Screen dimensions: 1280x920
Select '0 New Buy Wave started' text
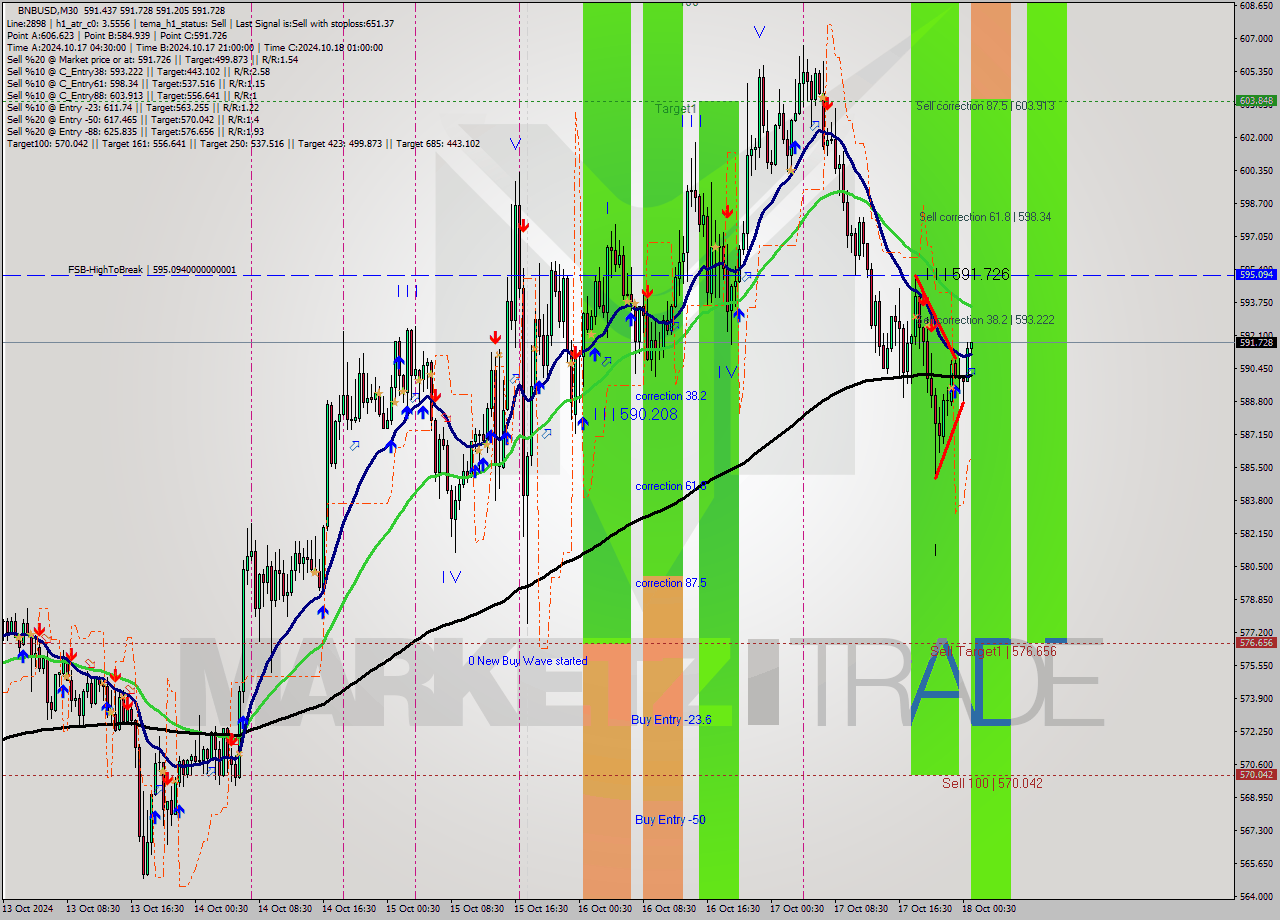528,661
